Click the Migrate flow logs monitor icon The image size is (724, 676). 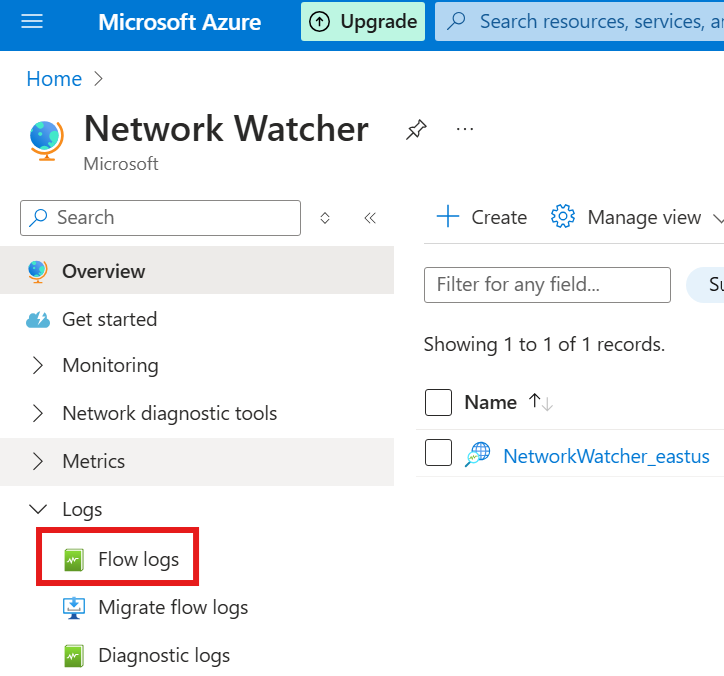coord(74,608)
